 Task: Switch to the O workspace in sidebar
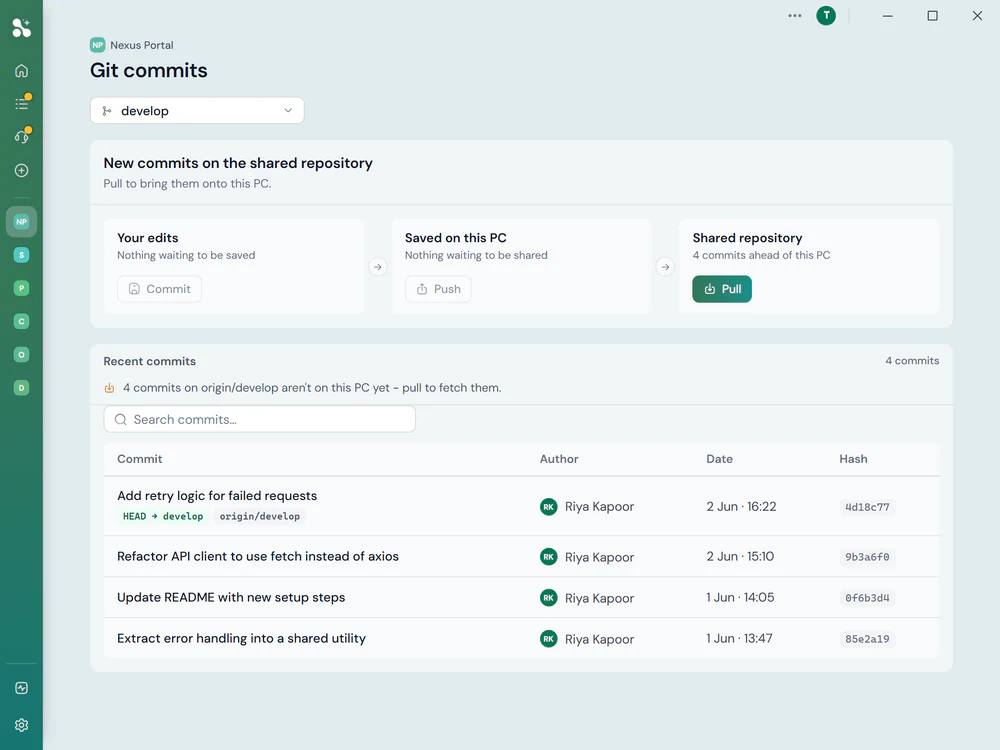tap(22, 355)
